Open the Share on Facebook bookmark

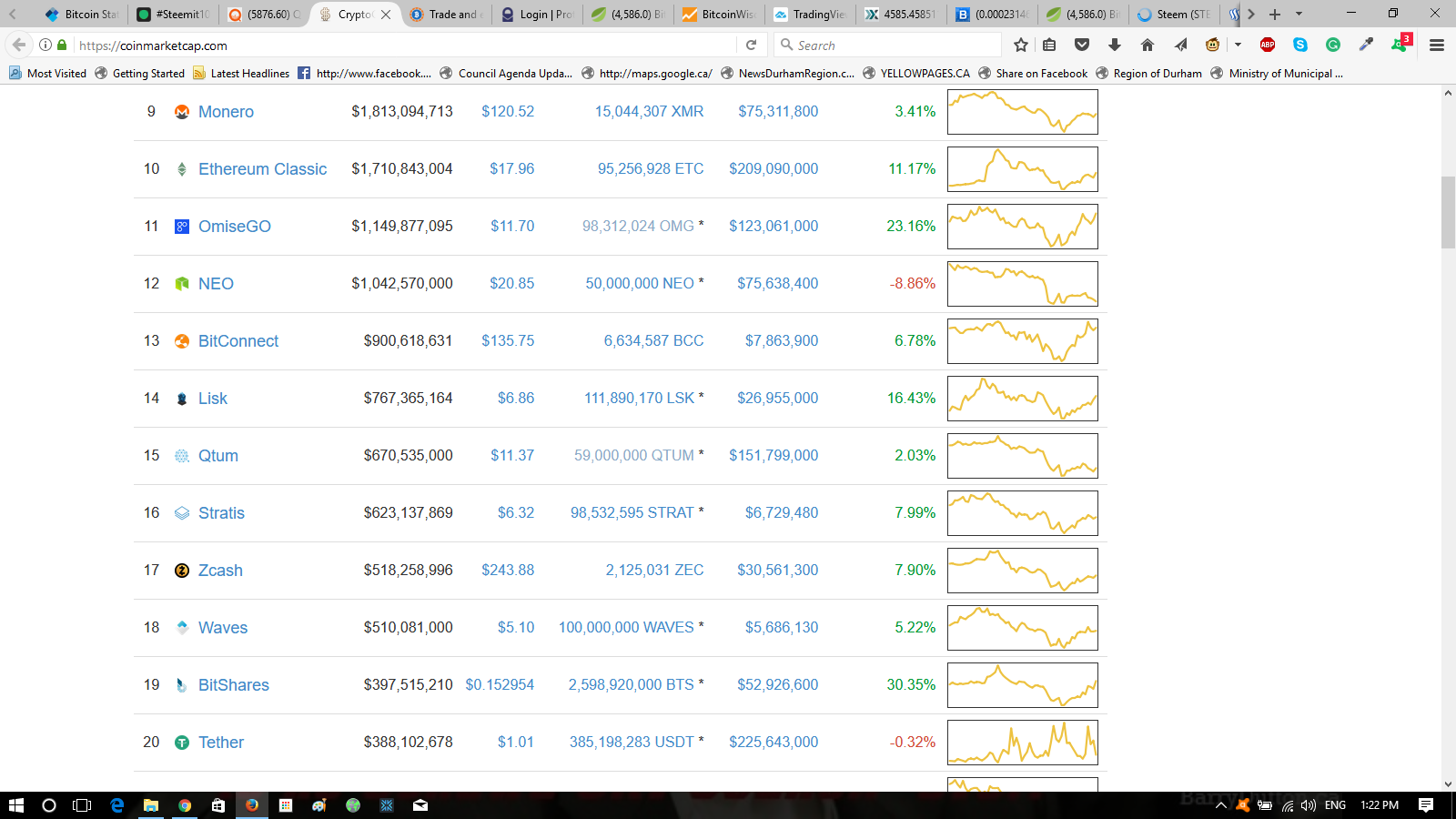pyautogui.click(x=1032, y=74)
